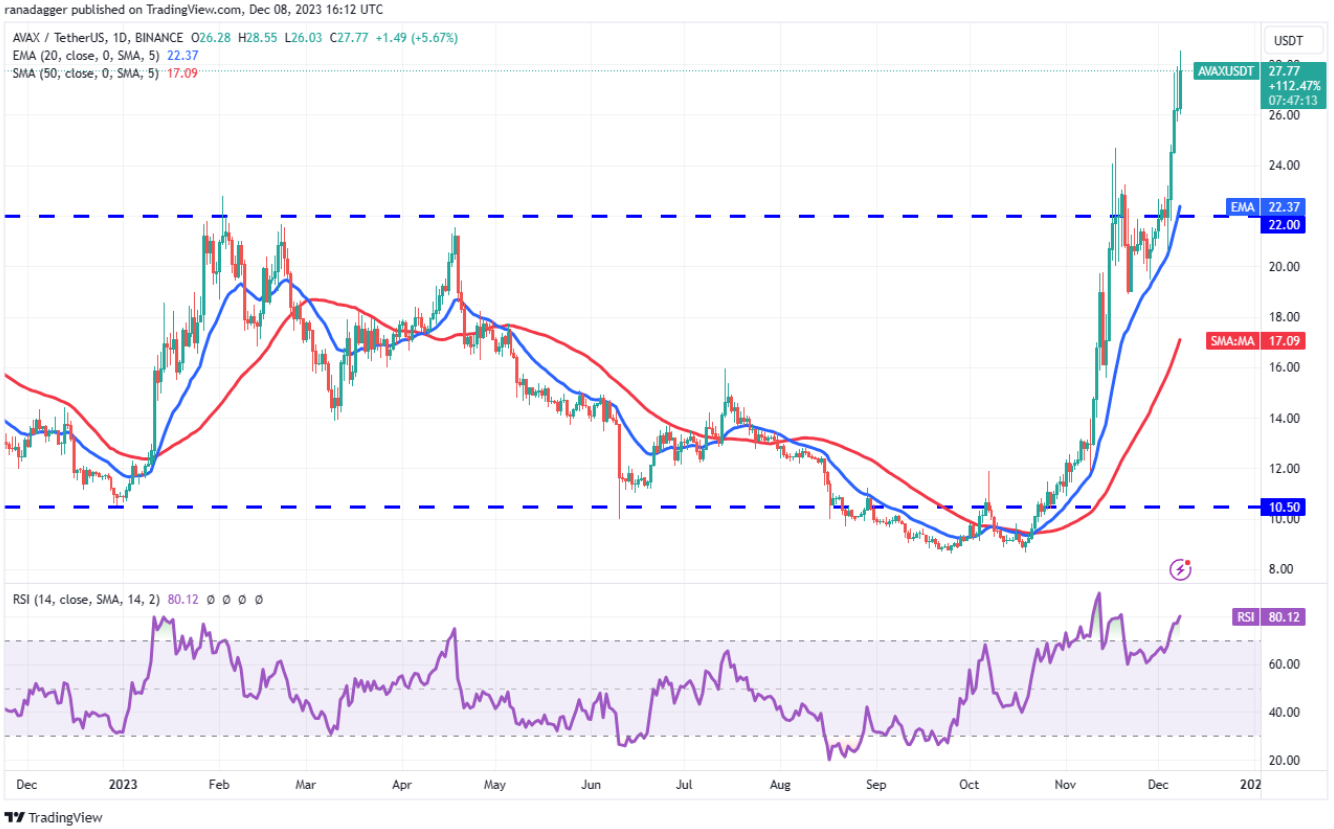1334x829 pixels.
Task: Click the Feb label on the time axis
Action: point(218,786)
